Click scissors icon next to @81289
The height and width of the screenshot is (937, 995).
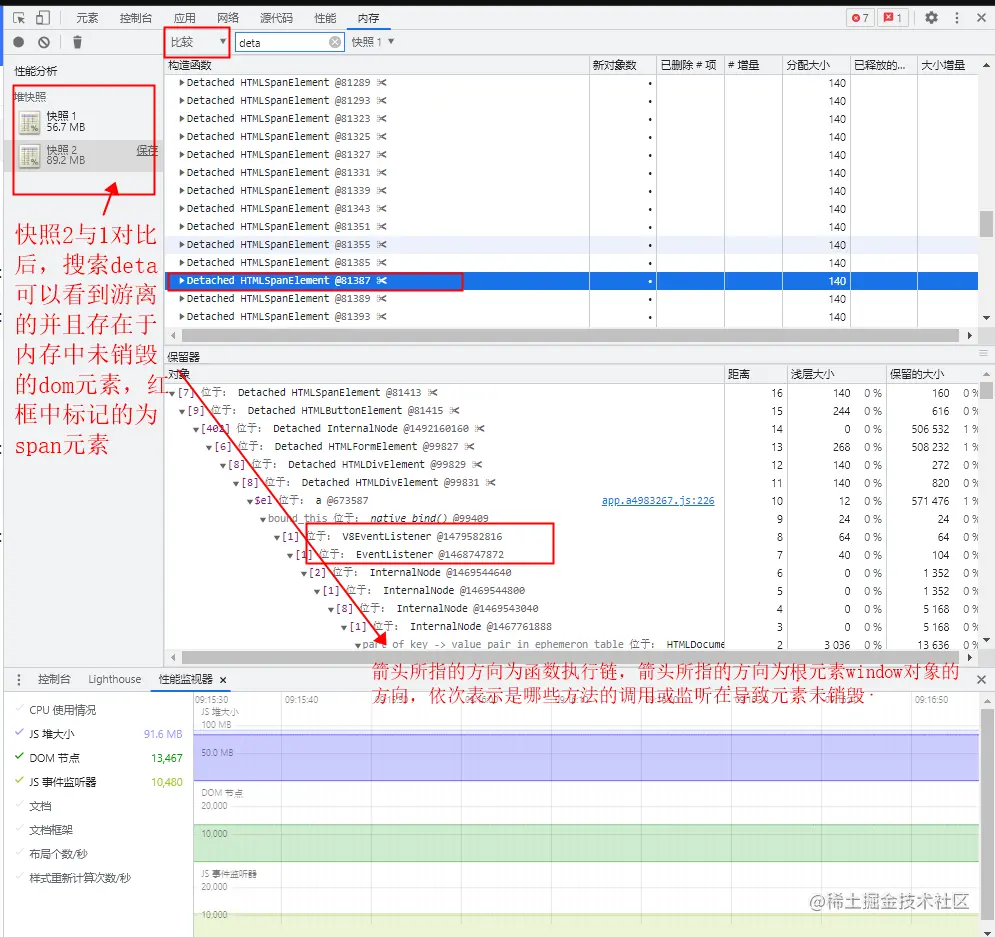381,82
